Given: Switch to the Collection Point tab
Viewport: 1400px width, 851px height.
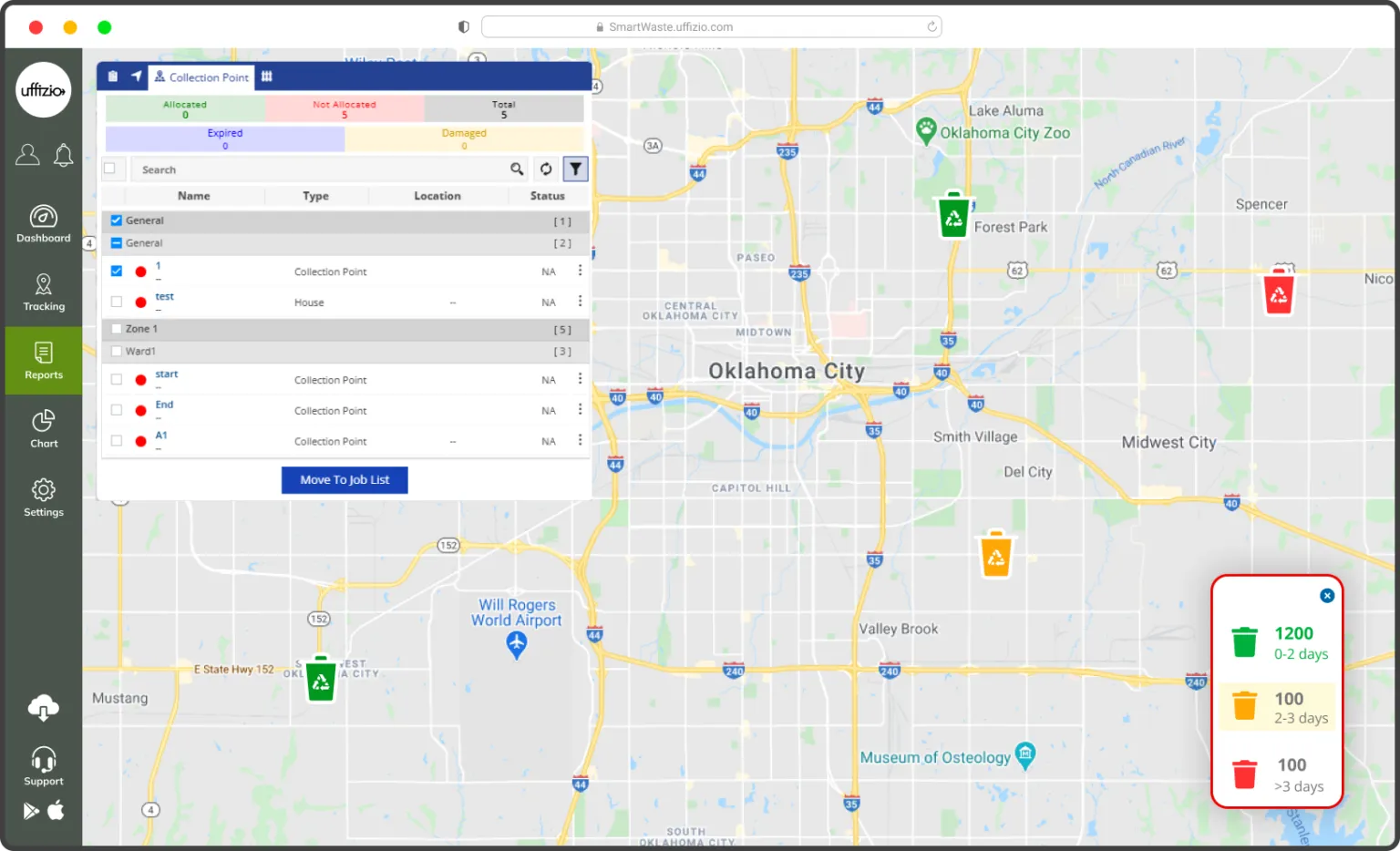Looking at the screenshot, I should [202, 77].
